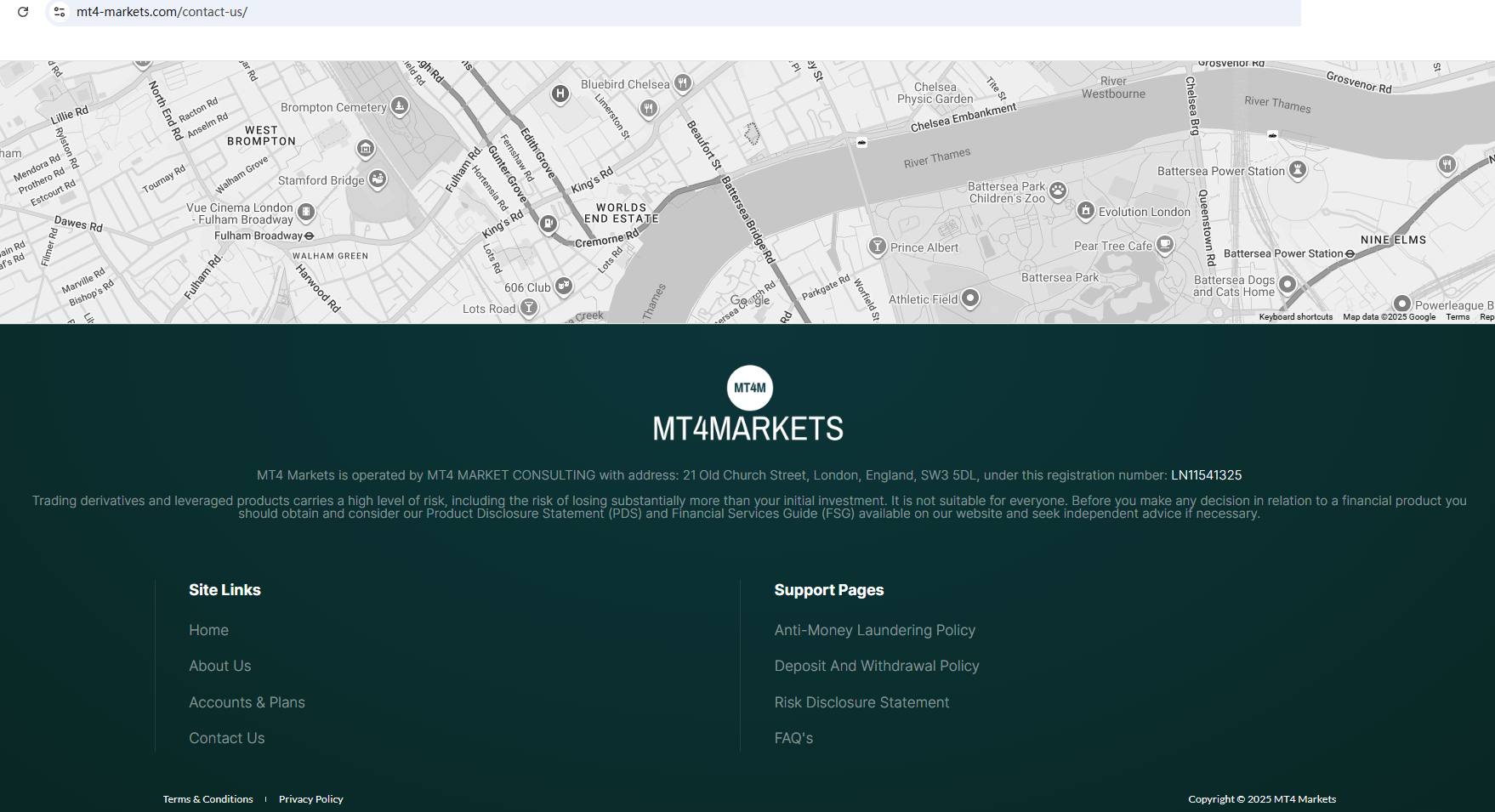Viewport: 1495px width, 812px height.
Task: Open the Lots Road bar pin
Action: tap(529, 308)
